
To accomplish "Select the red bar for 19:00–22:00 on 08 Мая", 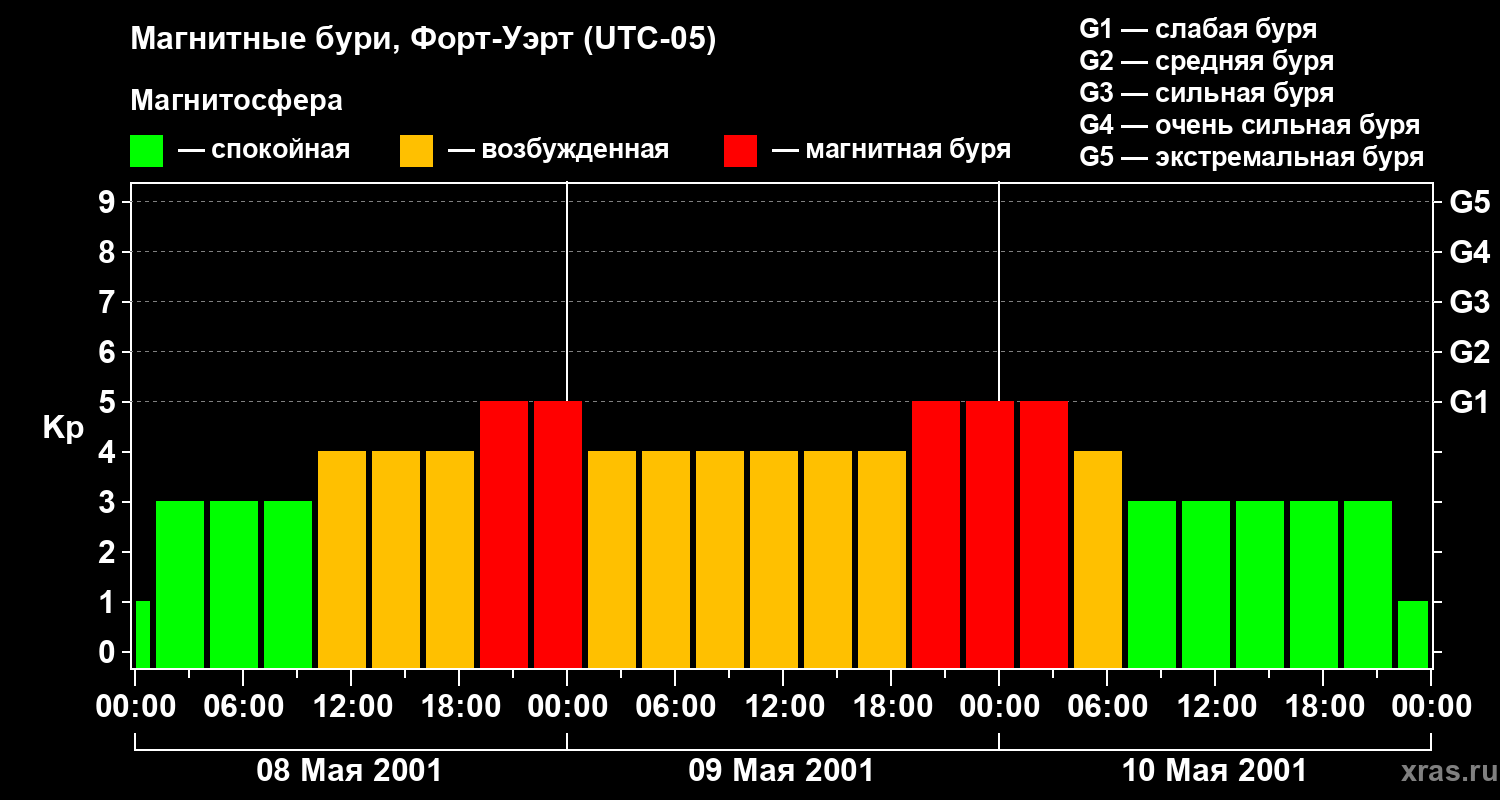I will coord(504,535).
